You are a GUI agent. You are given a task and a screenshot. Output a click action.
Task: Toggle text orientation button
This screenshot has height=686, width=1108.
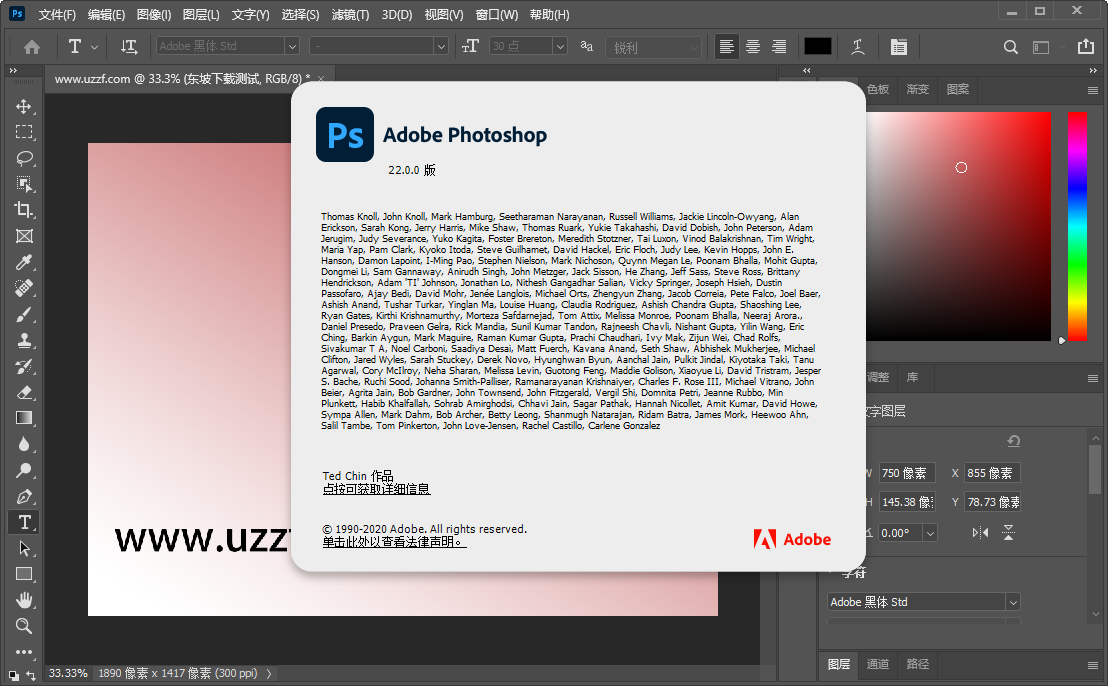point(129,47)
